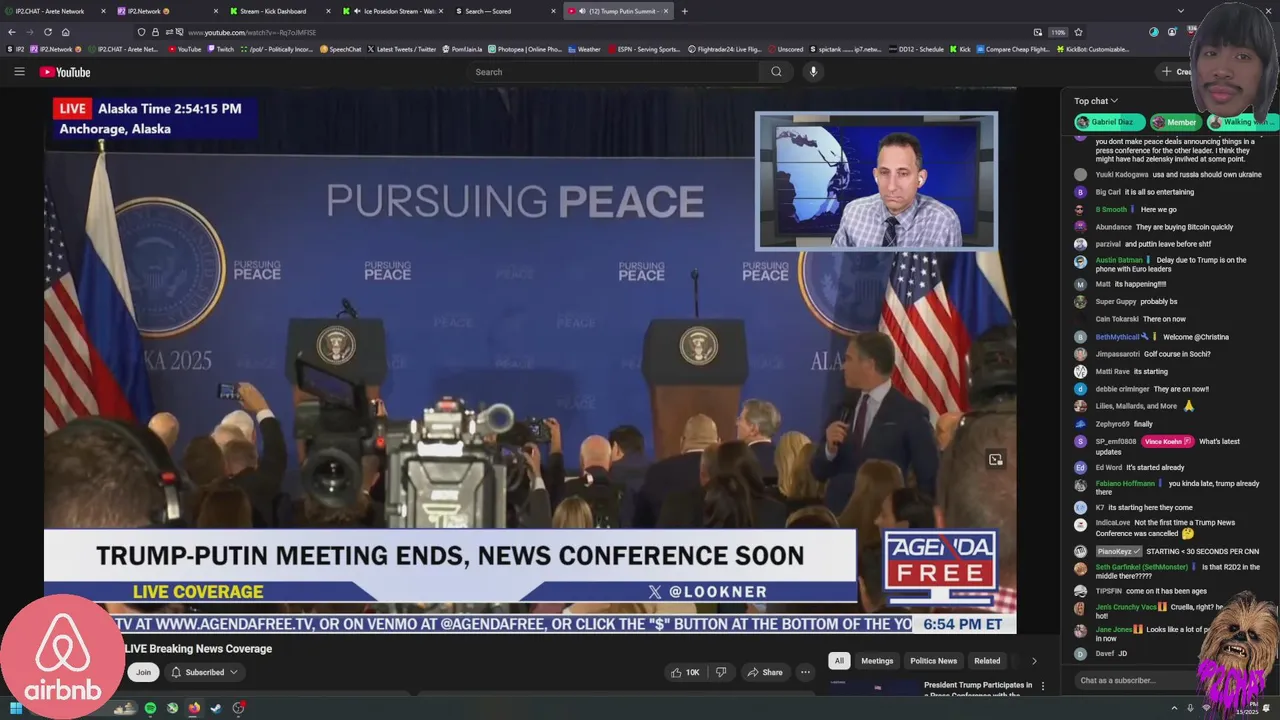Image resolution: width=1280 pixels, height=720 pixels.
Task: Select the Related category chip
Action: [x=987, y=661]
